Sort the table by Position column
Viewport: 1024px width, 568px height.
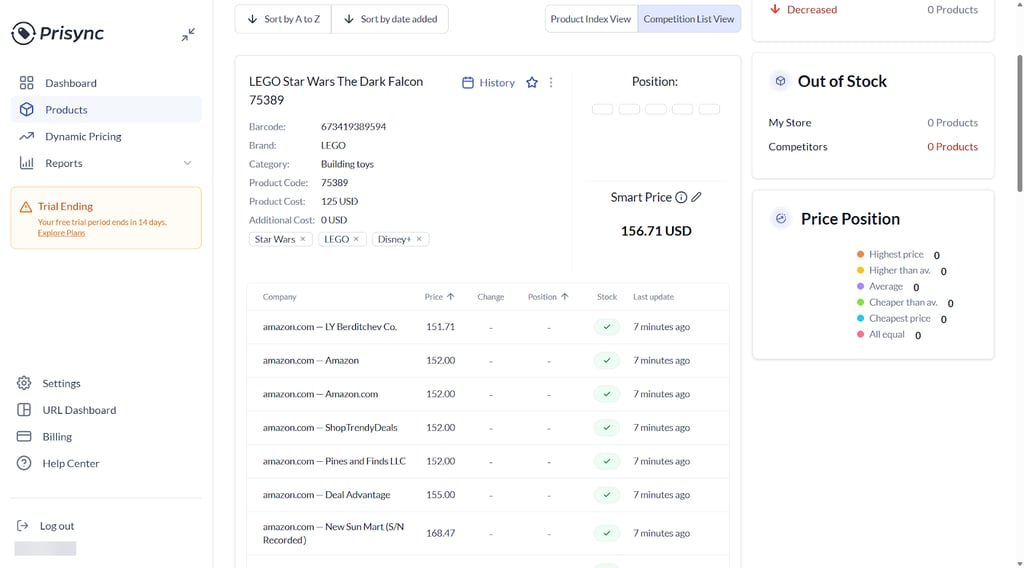(548, 296)
